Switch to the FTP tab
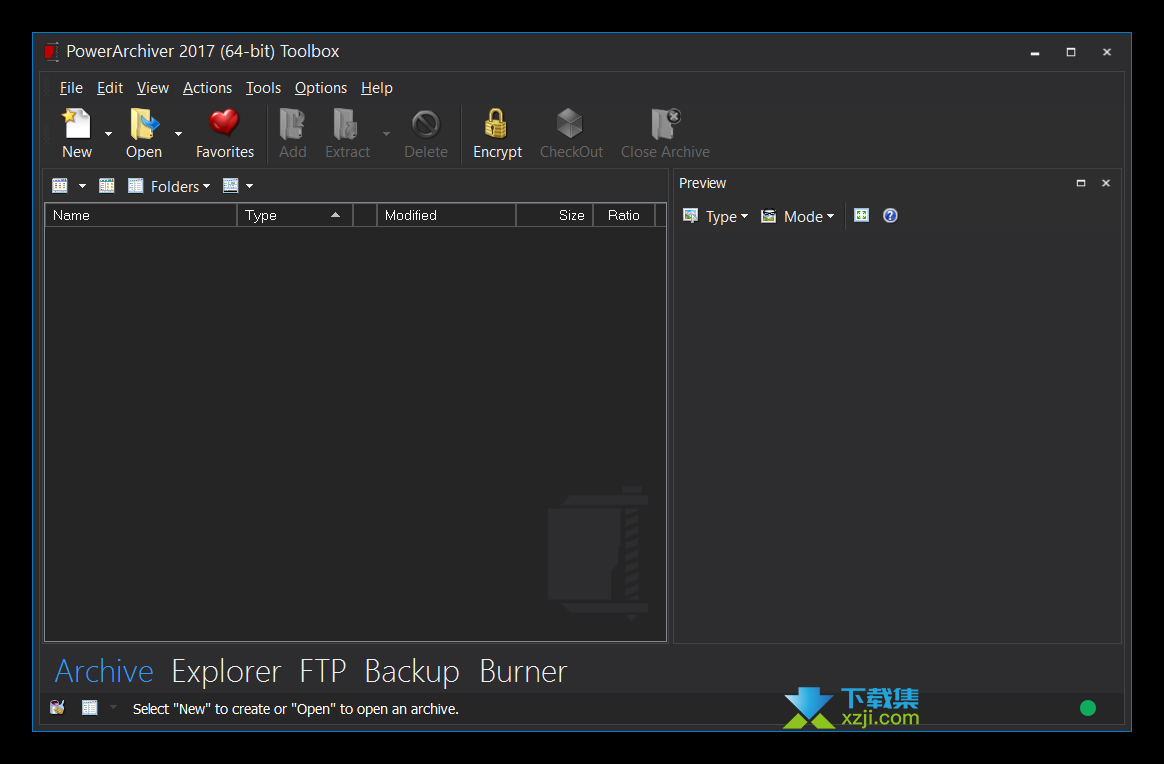Image resolution: width=1164 pixels, height=764 pixels. (323, 671)
